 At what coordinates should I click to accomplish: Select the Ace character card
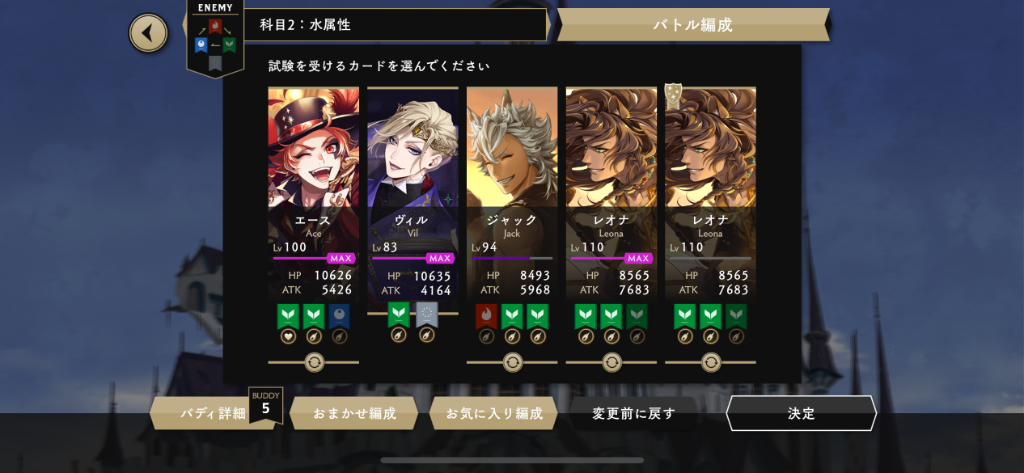coord(313,193)
